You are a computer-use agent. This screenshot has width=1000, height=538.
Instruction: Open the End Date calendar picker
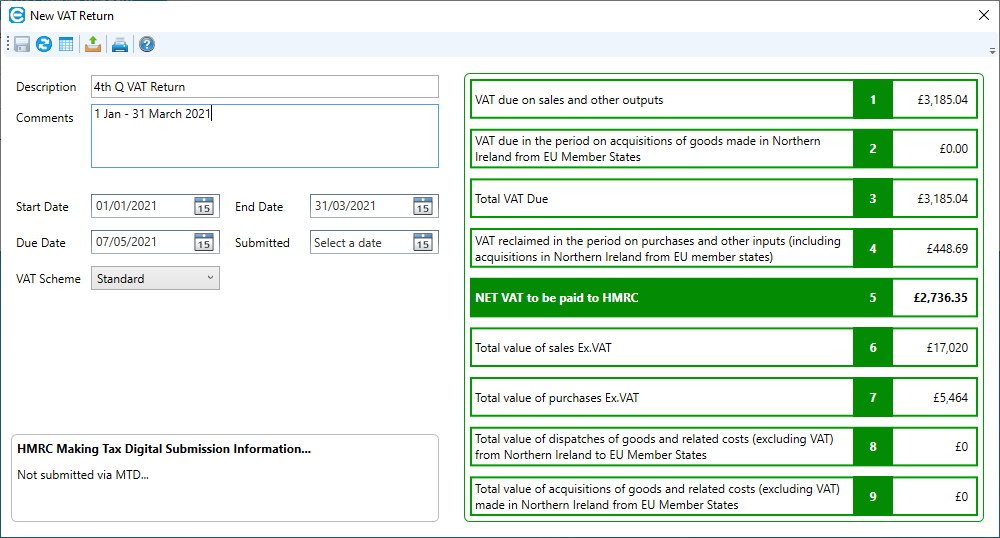coord(423,207)
